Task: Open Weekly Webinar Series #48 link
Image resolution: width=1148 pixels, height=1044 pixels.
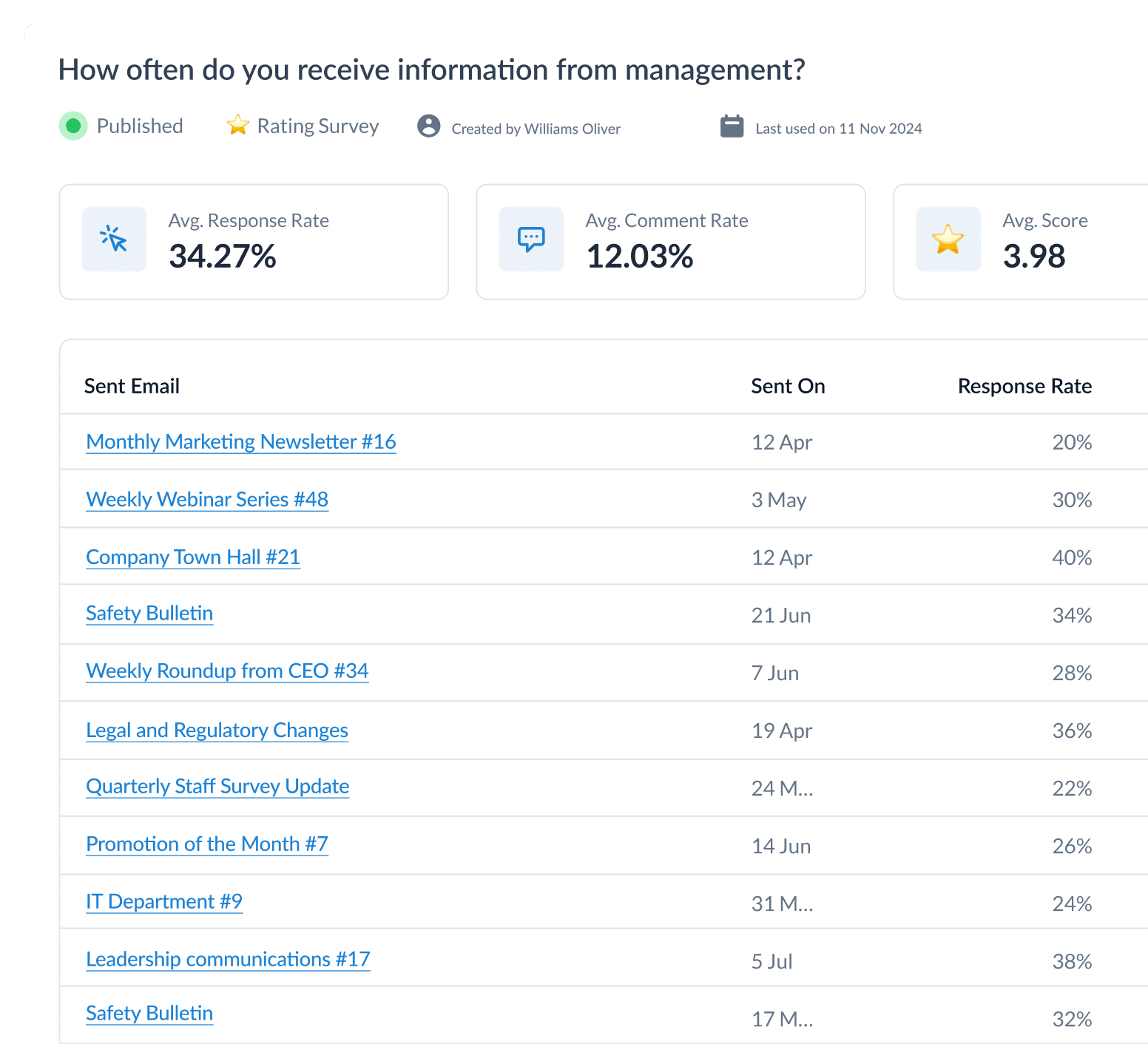Action: click(207, 499)
